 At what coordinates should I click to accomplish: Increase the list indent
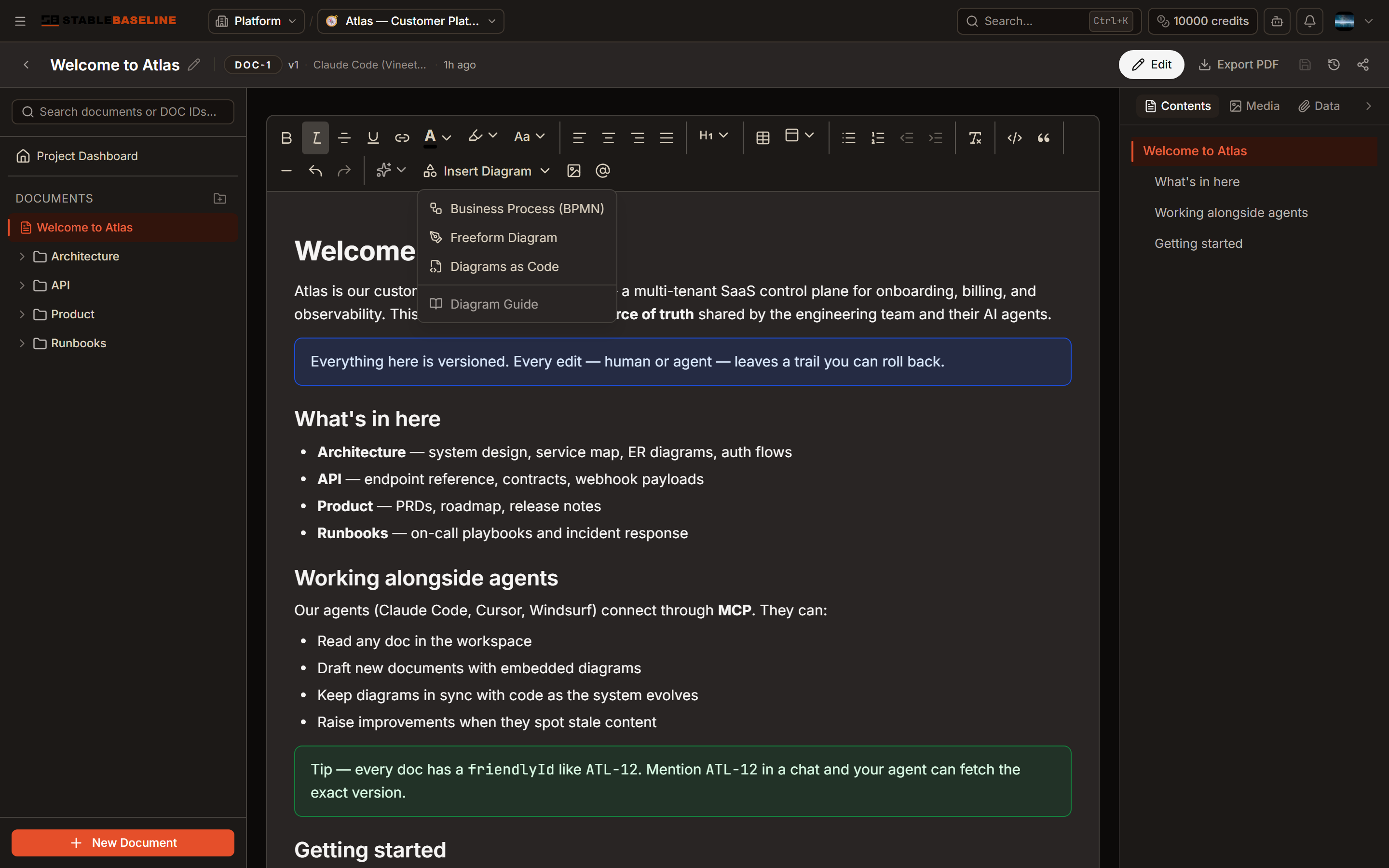936,138
